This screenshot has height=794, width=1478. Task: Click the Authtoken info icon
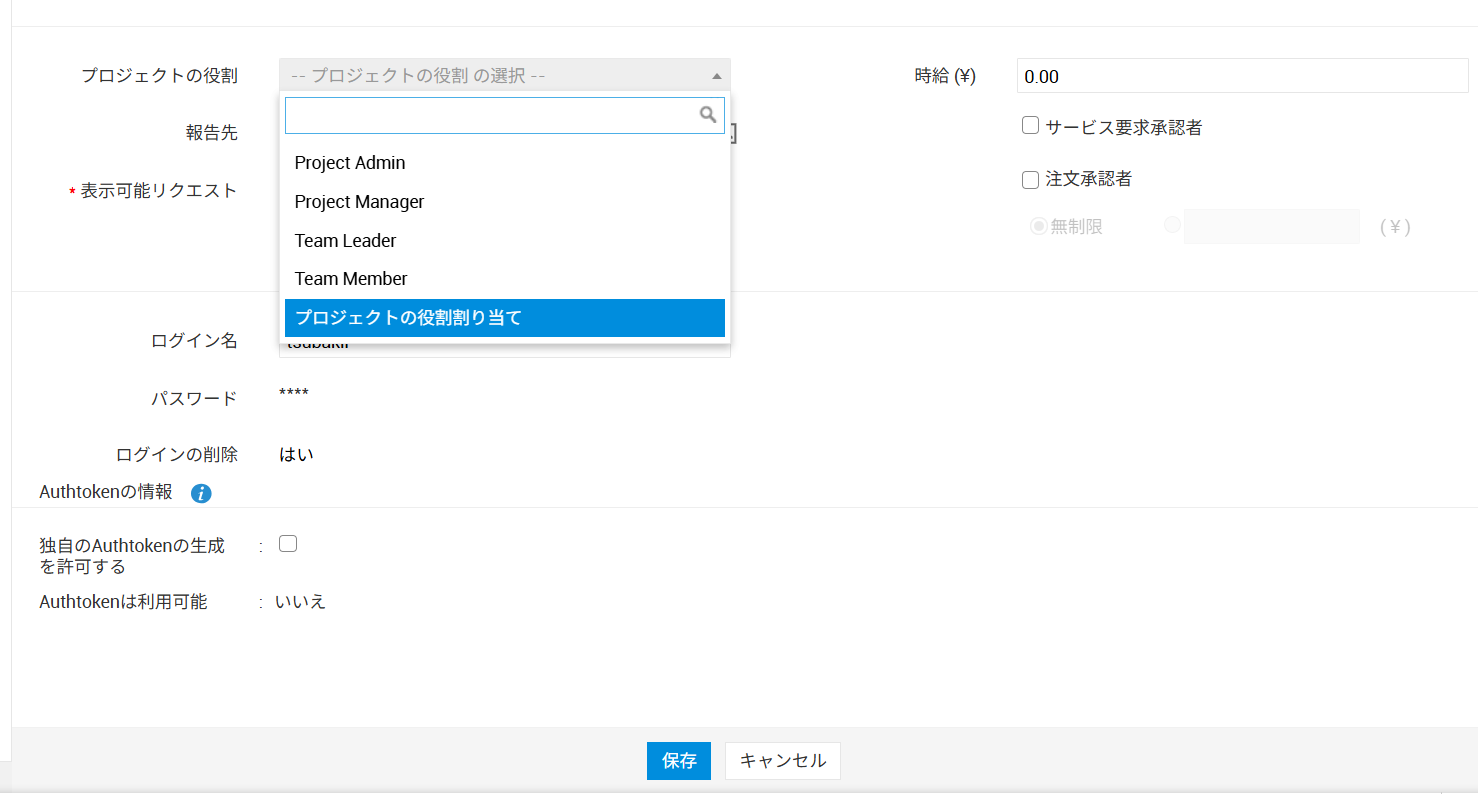click(x=201, y=493)
